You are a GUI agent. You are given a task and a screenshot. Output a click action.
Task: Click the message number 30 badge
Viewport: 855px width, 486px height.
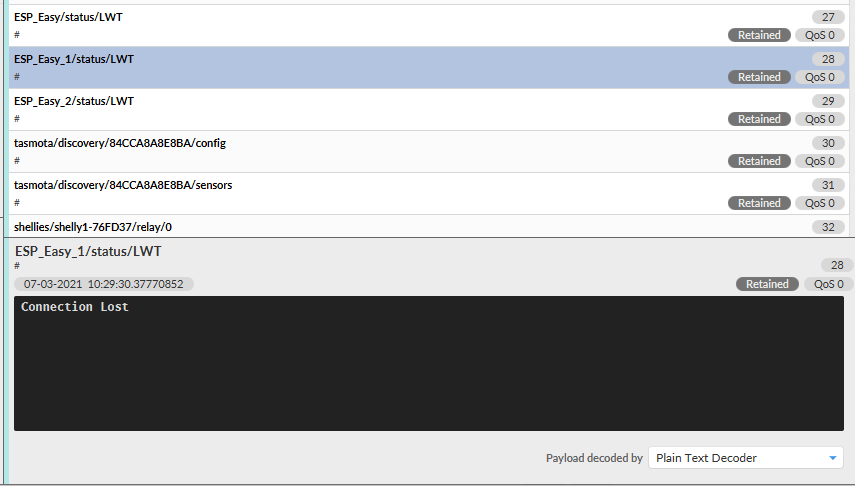point(827,143)
